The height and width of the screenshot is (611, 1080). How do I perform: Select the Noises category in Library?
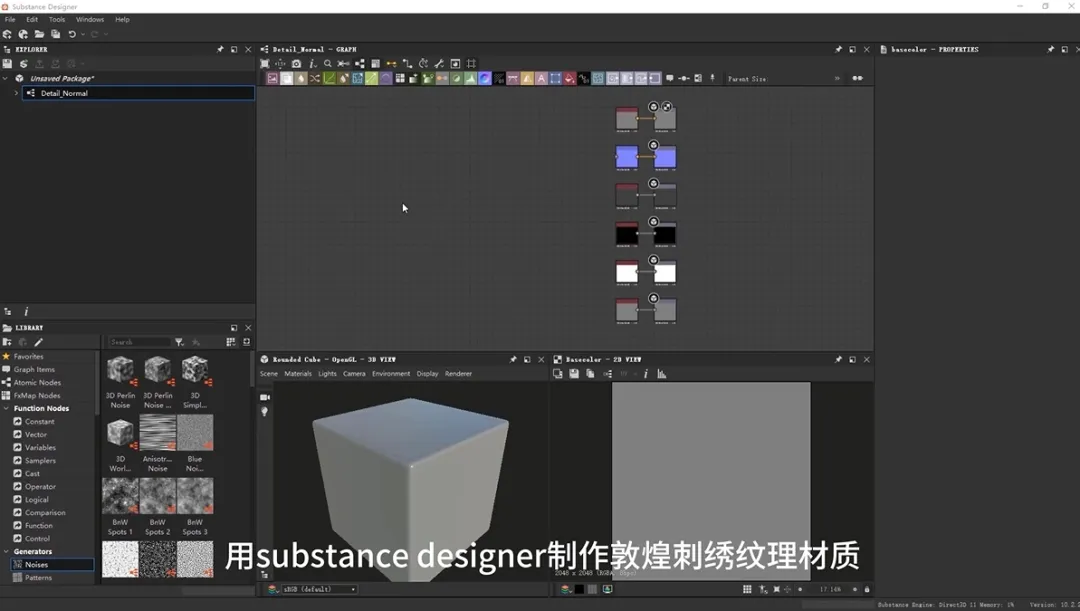pyautogui.click(x=52, y=565)
